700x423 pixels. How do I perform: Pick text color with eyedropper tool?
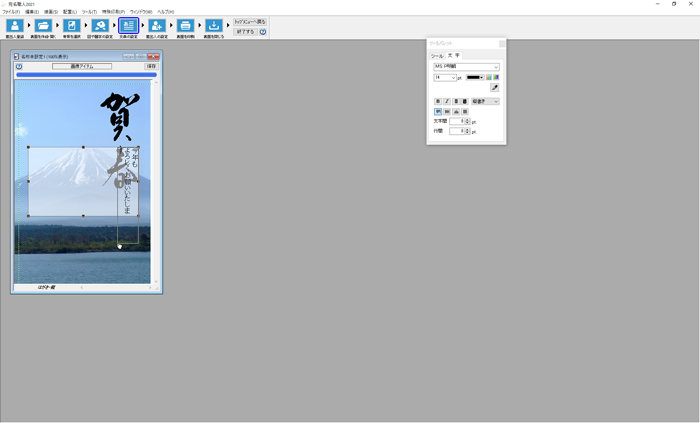[x=494, y=88]
